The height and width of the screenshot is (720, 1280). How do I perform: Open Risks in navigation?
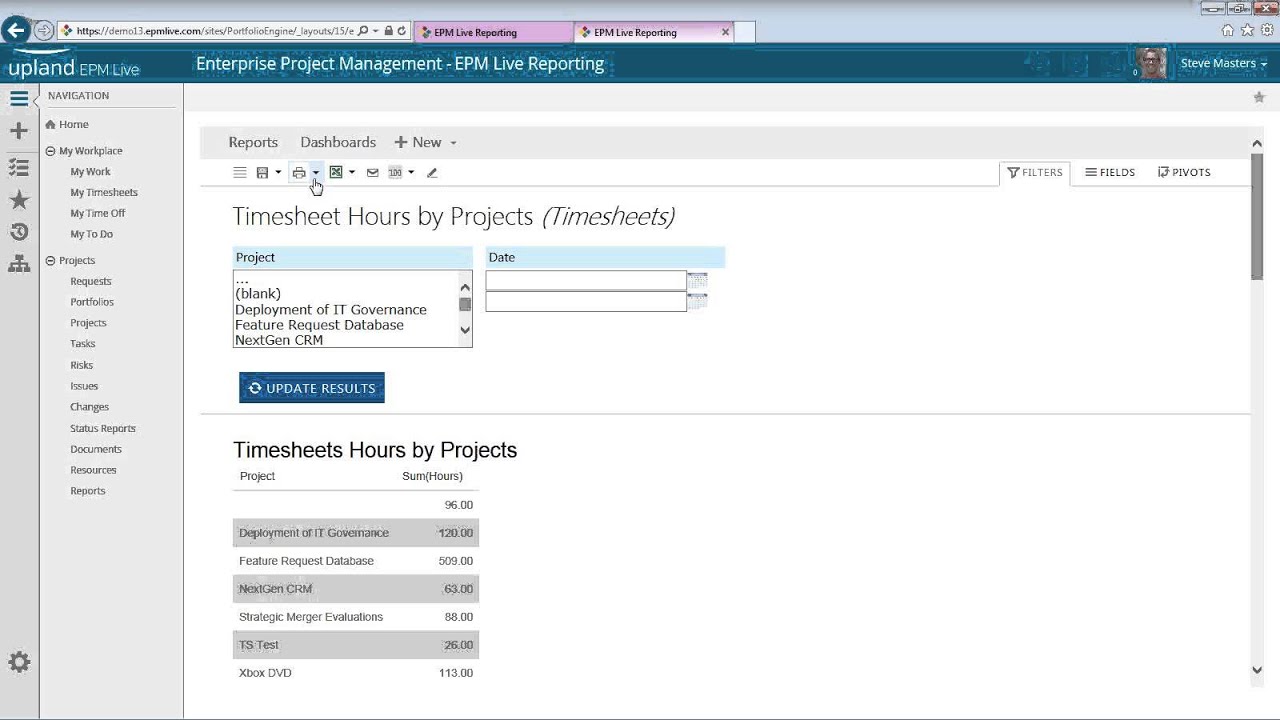(81, 366)
